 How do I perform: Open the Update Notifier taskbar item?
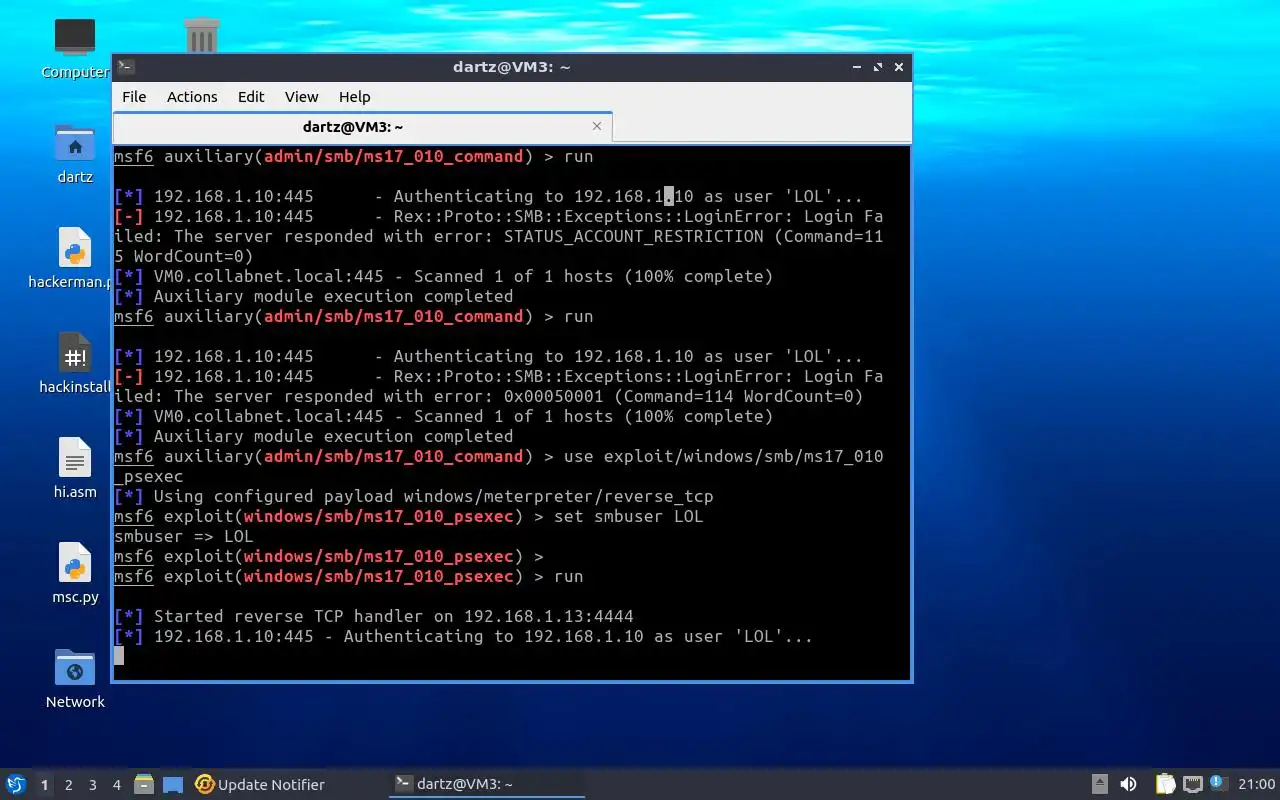click(260, 784)
